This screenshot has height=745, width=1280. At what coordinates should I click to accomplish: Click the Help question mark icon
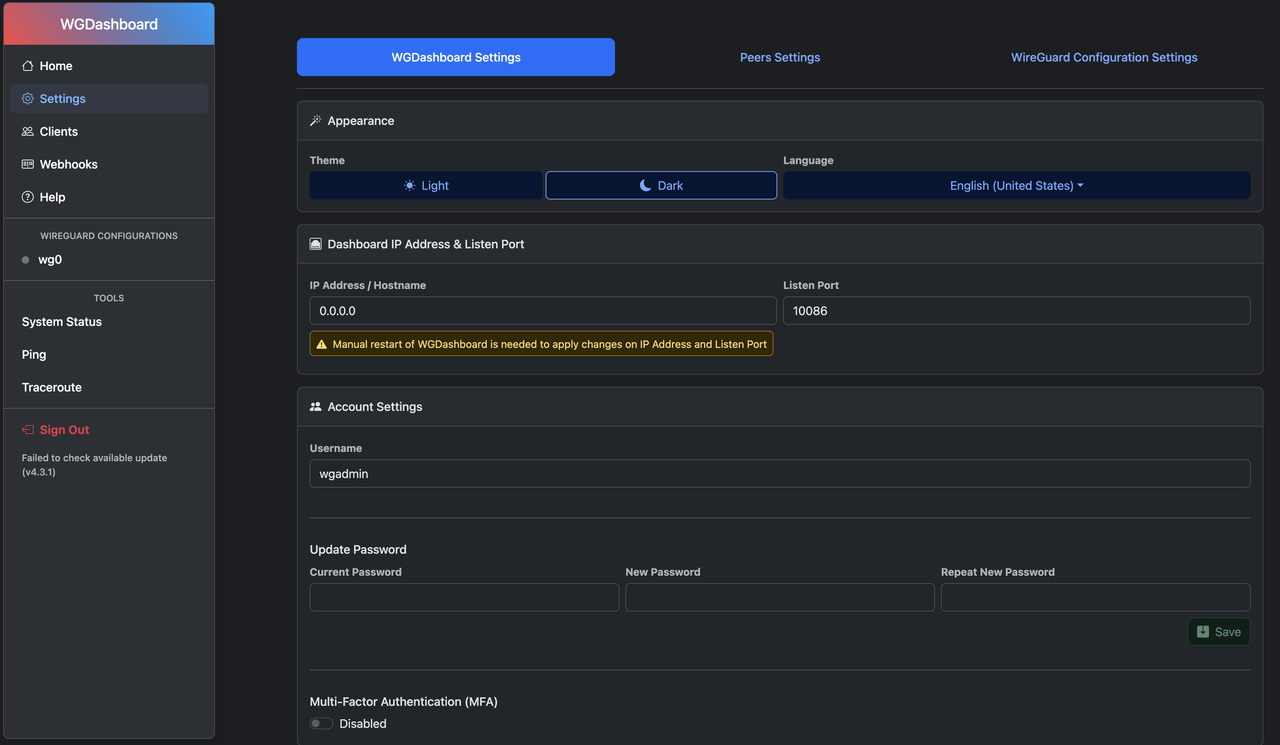click(28, 198)
